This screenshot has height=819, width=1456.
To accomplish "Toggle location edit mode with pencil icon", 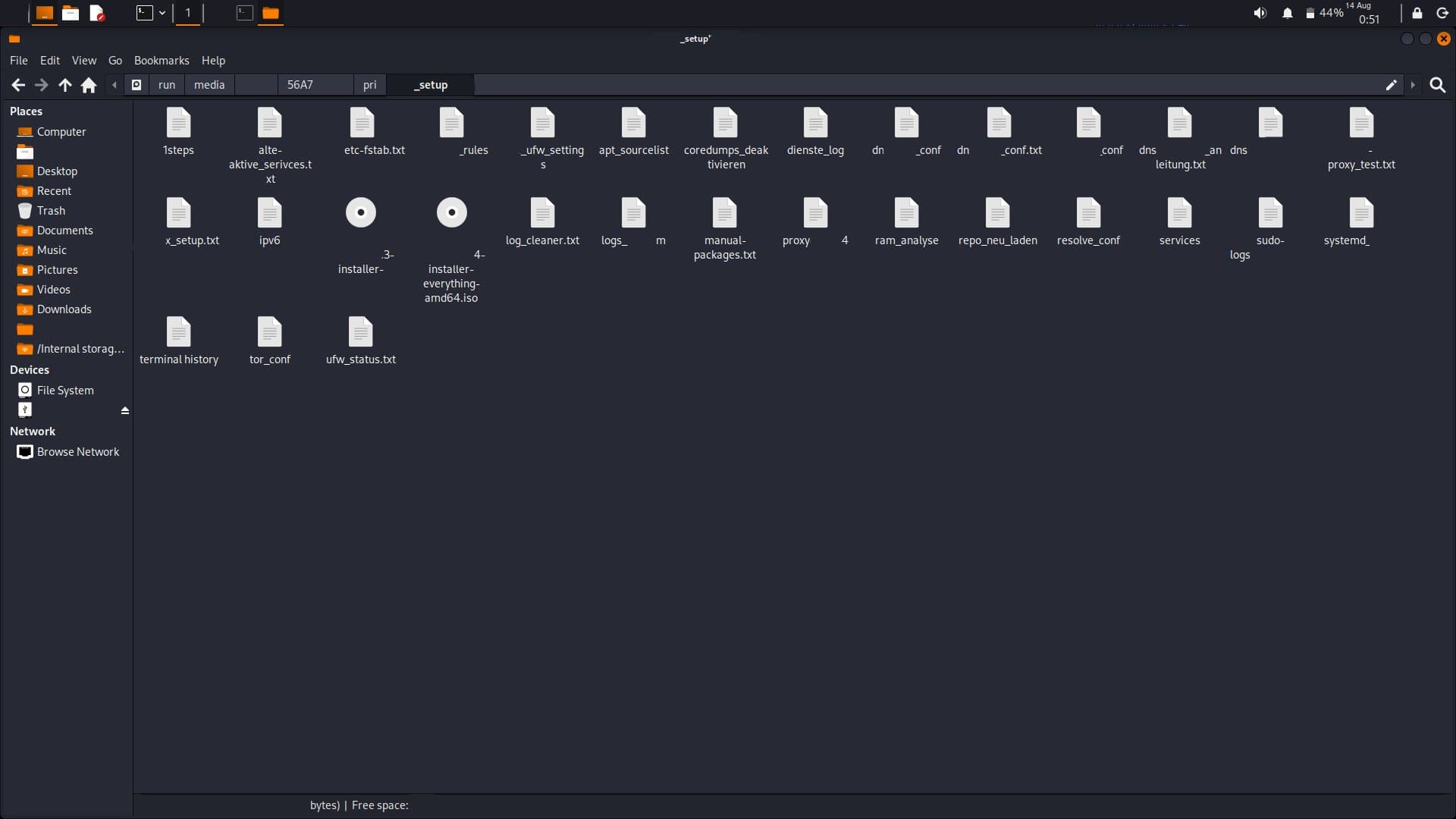I will [x=1391, y=85].
